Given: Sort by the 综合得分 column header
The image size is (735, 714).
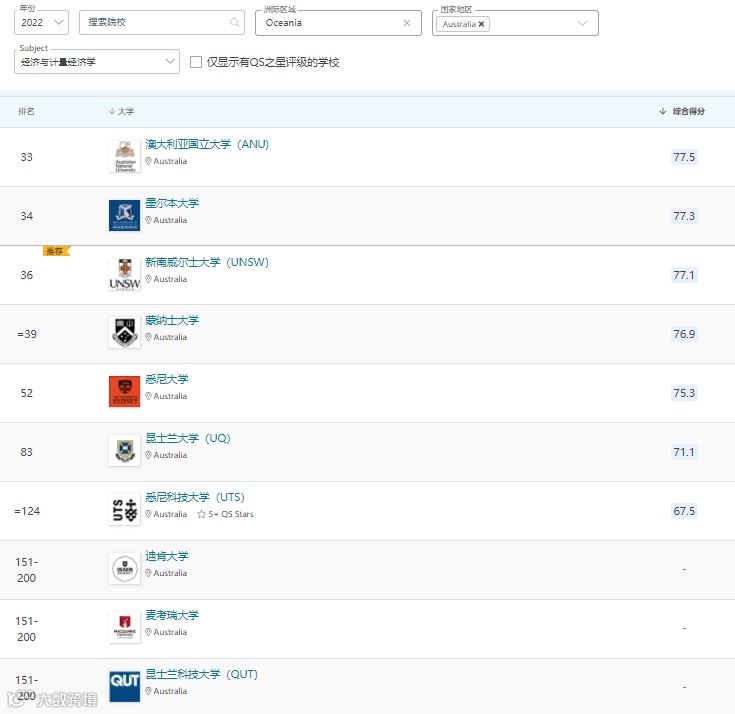Looking at the screenshot, I should pos(682,111).
